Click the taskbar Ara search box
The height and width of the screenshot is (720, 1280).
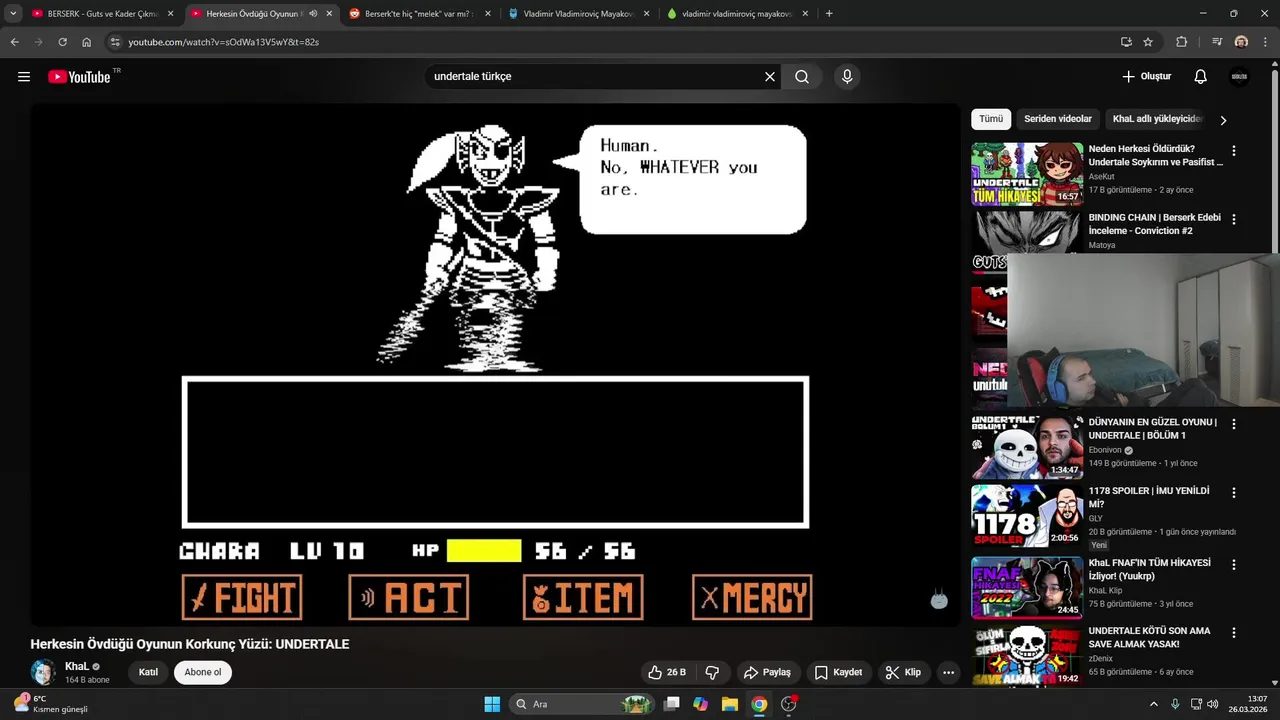(582, 704)
